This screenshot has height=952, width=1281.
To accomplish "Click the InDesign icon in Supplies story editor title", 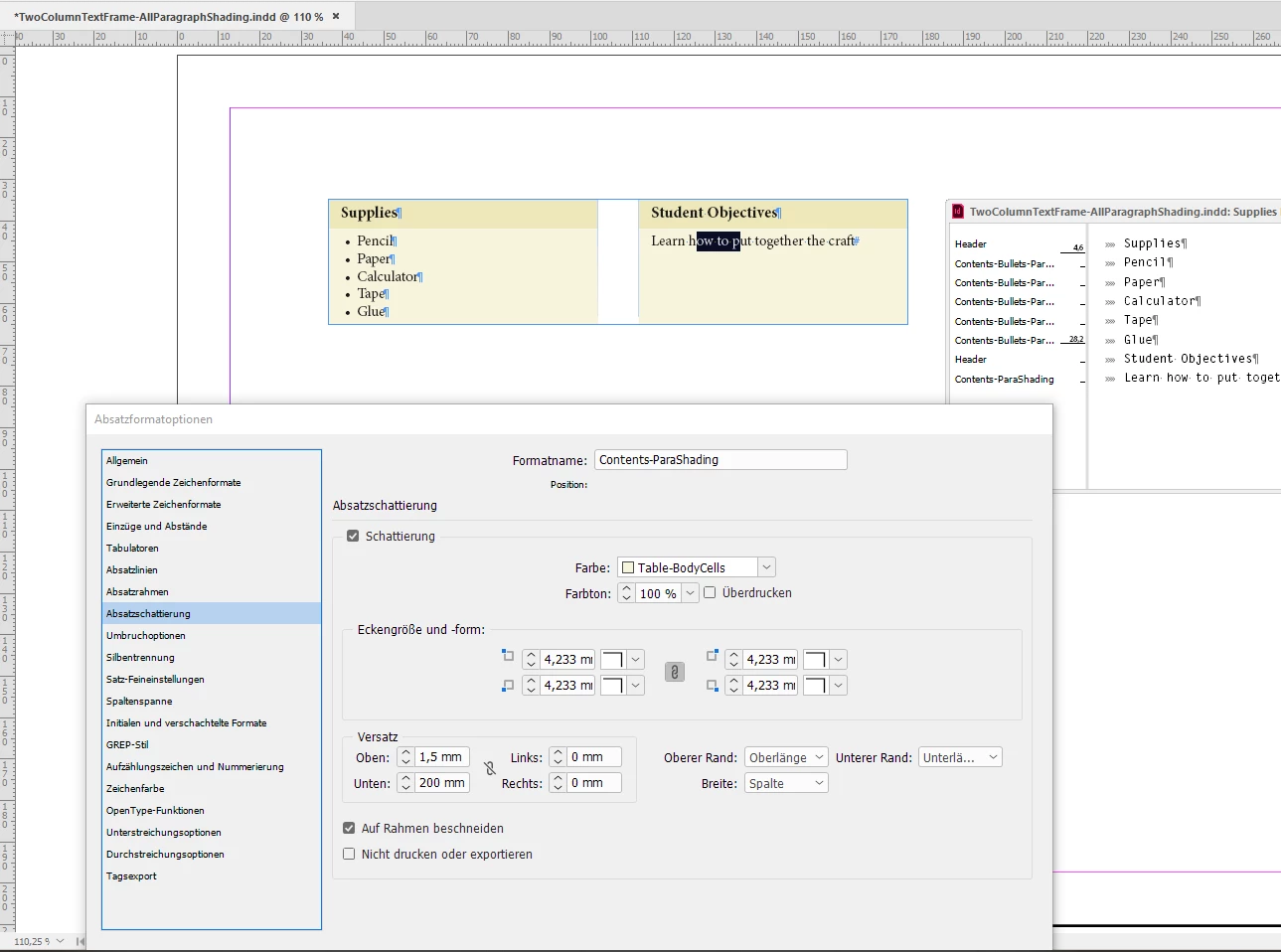I will [x=958, y=212].
